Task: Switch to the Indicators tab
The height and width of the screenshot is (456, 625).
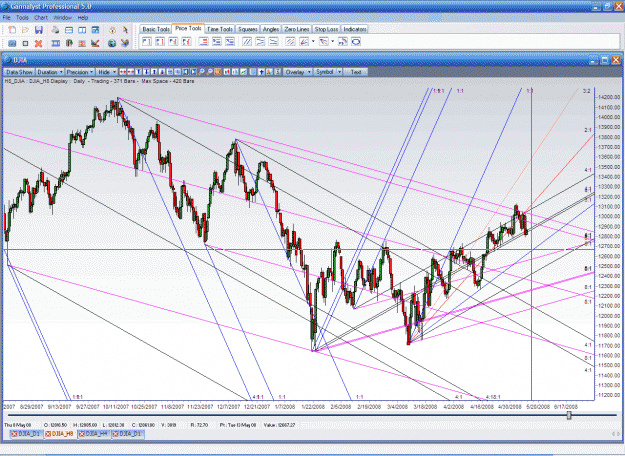Action: click(x=355, y=29)
